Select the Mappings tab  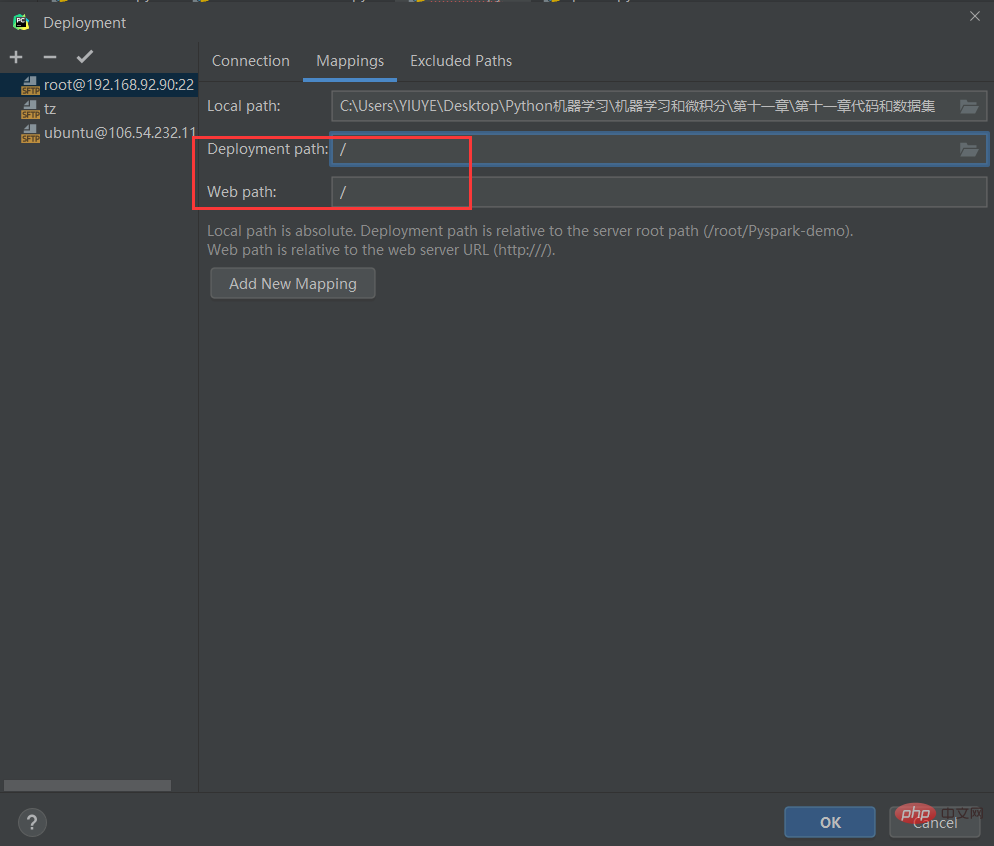[350, 61]
